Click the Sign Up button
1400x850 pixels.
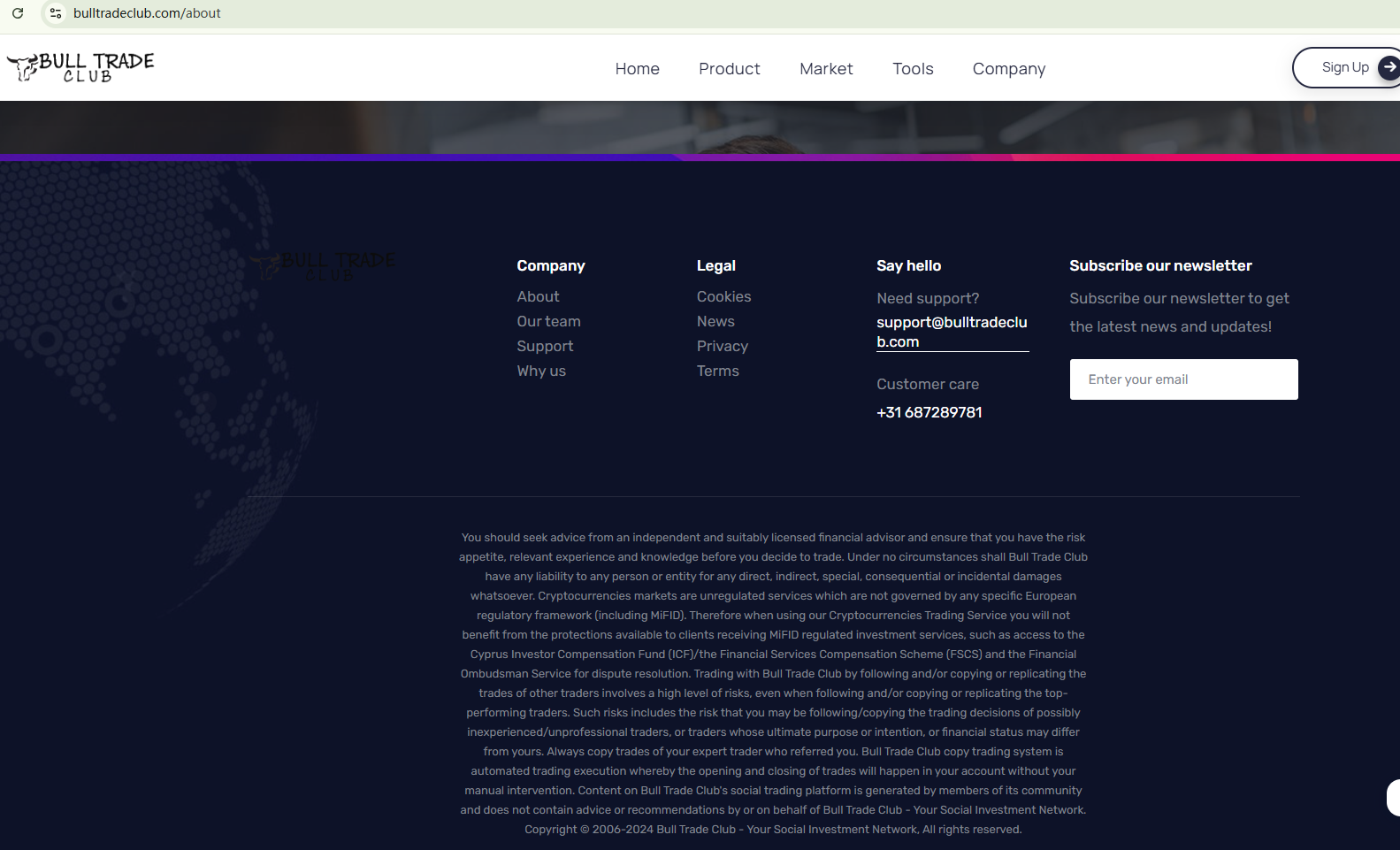pos(1346,67)
